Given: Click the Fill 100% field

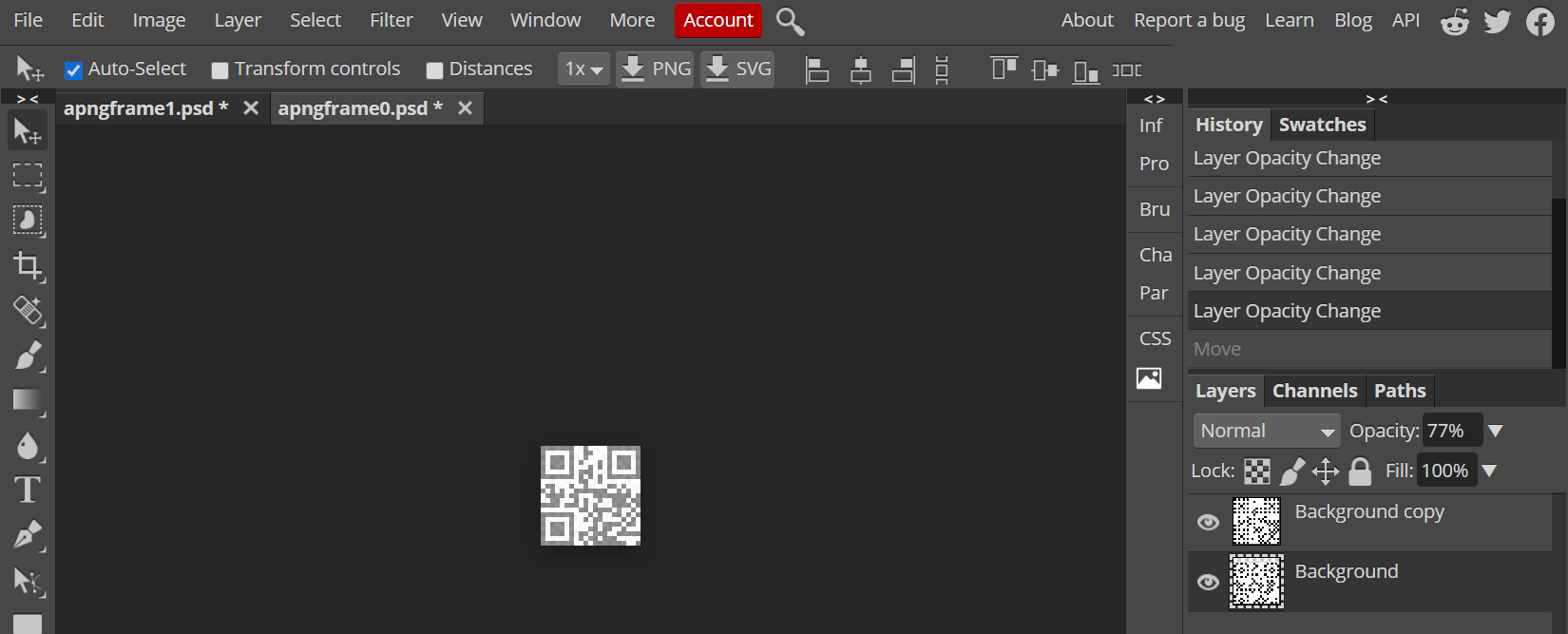Looking at the screenshot, I should (x=1446, y=471).
